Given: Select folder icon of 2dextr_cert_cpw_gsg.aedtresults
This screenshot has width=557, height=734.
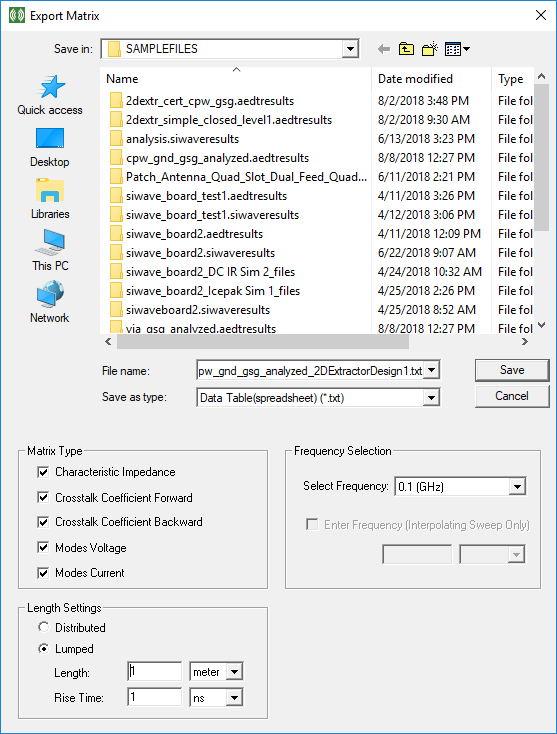Looking at the screenshot, I should [116, 101].
